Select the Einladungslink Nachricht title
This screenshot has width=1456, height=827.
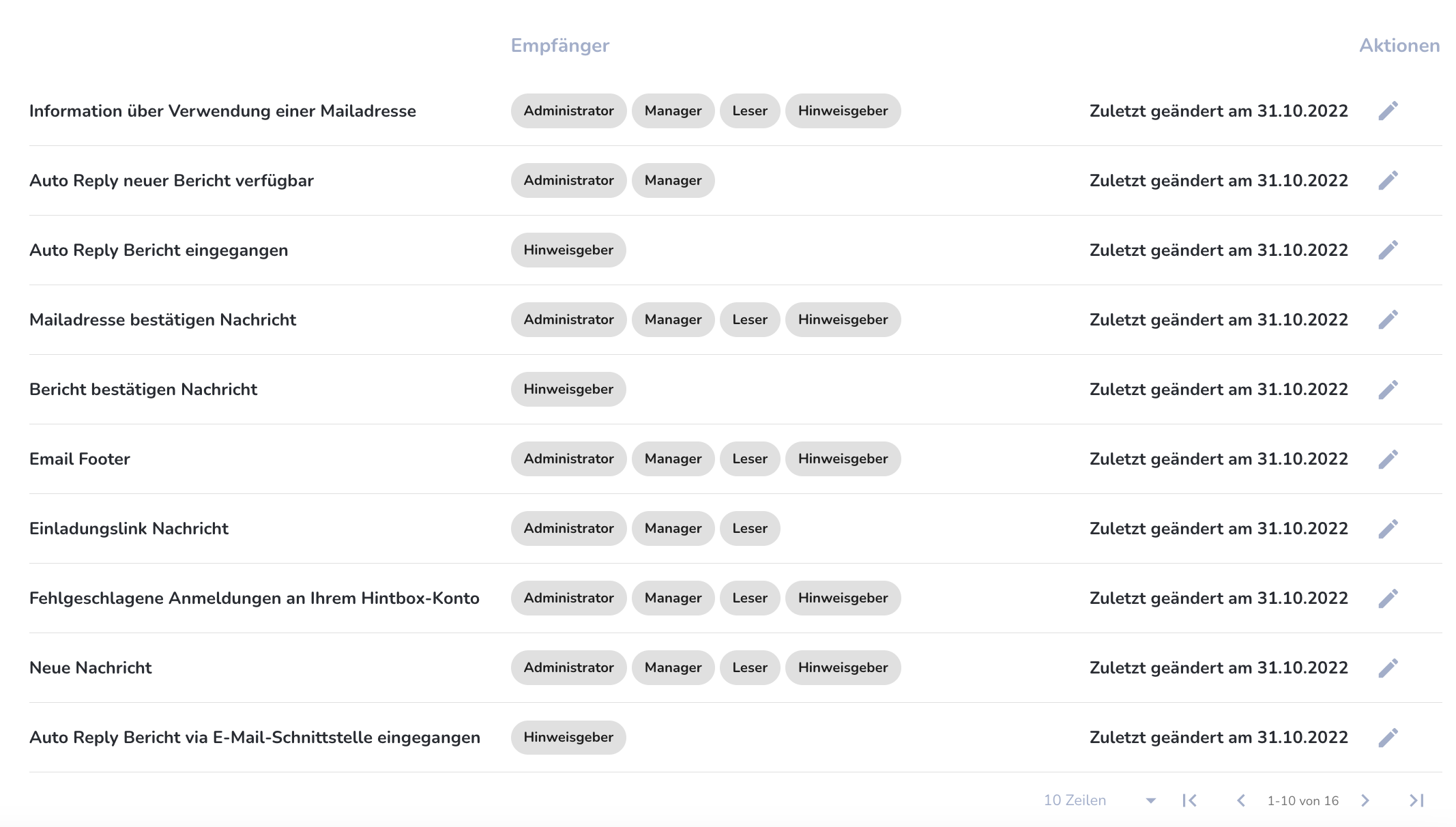pos(129,528)
